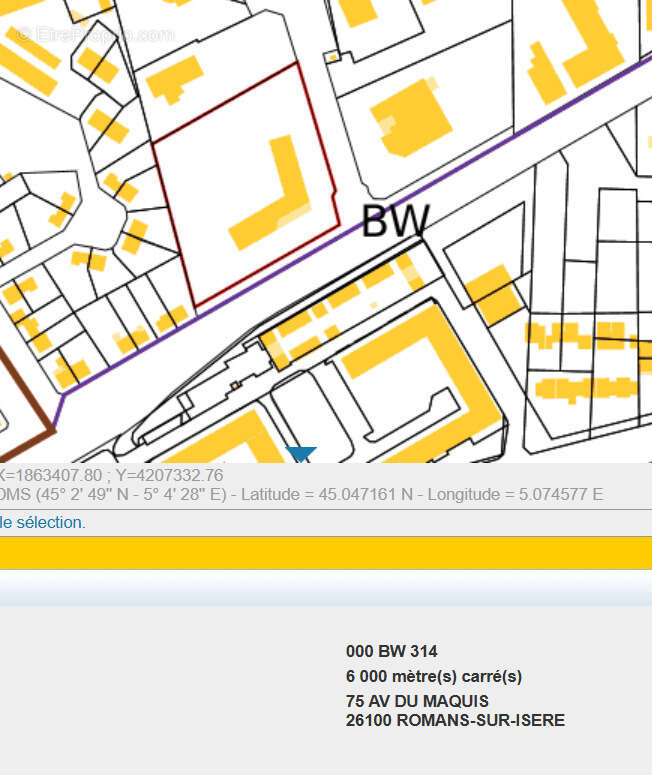This screenshot has width=652, height=775.
Task: Click the light blue gradient bar below the yellow bar
Action: (x=326, y=588)
